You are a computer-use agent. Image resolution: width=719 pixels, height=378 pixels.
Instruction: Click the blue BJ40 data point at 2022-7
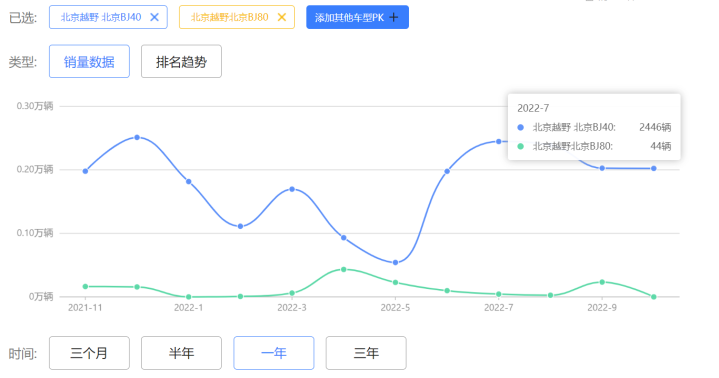pyautogui.click(x=499, y=141)
